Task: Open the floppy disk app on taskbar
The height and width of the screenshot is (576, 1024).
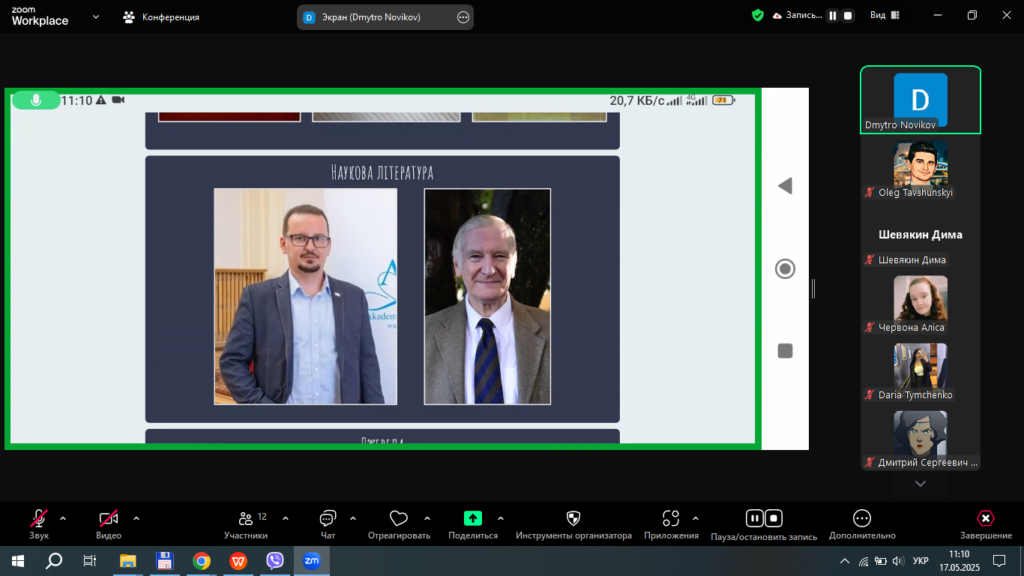Action: coord(164,561)
